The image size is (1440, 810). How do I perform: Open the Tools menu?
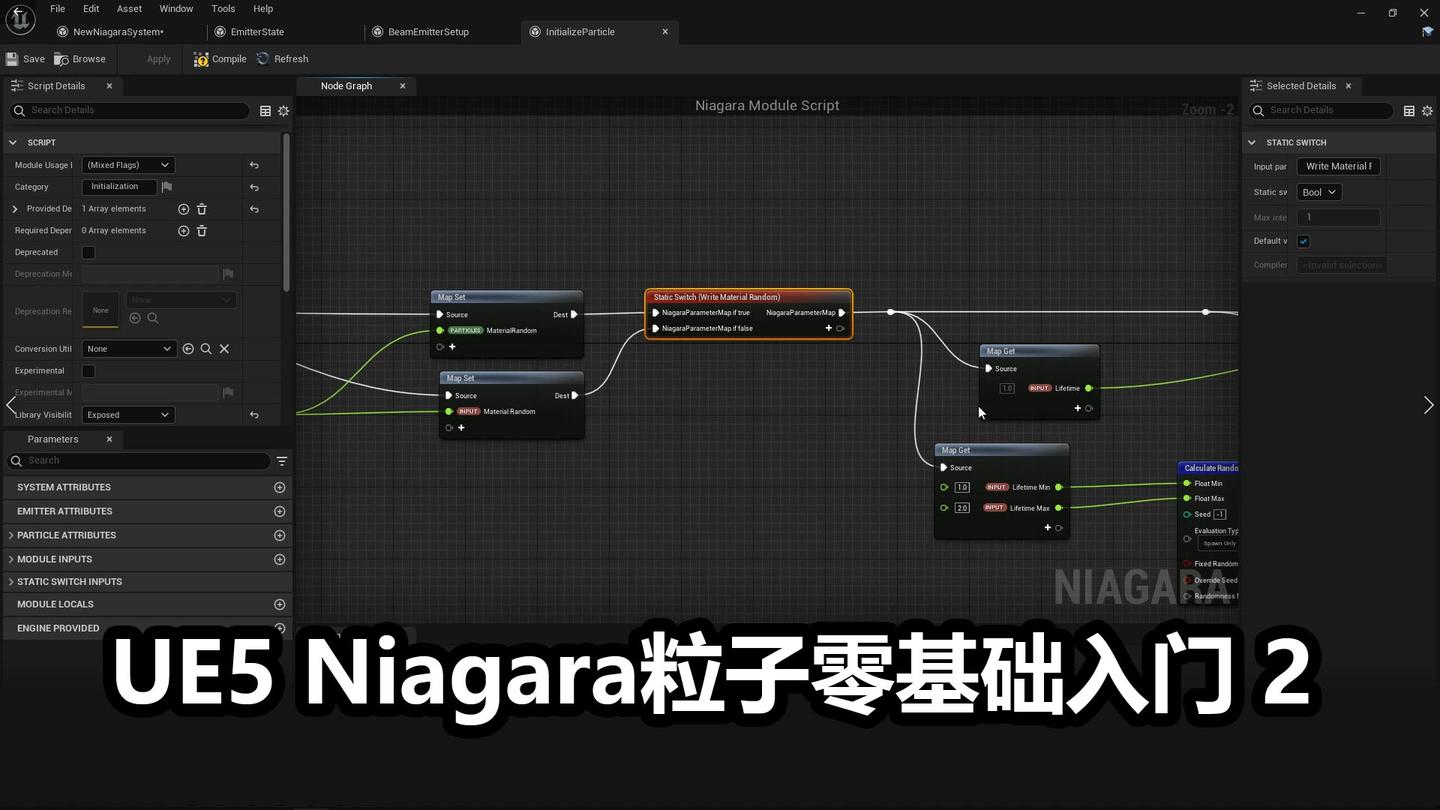tap(223, 9)
